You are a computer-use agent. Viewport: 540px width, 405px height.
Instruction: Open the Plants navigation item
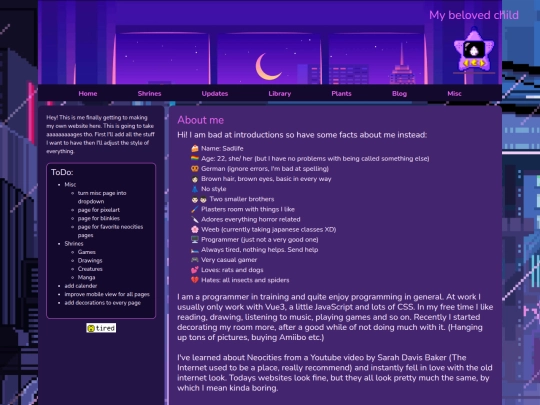341,93
